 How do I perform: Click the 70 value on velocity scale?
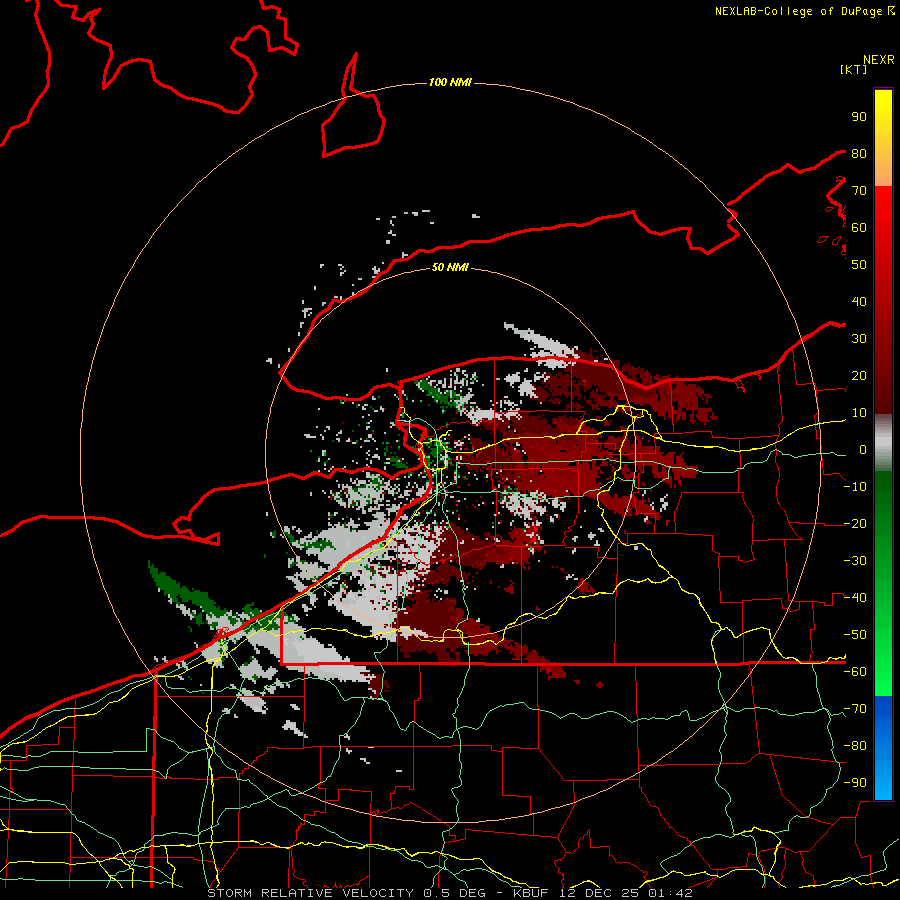click(x=859, y=191)
